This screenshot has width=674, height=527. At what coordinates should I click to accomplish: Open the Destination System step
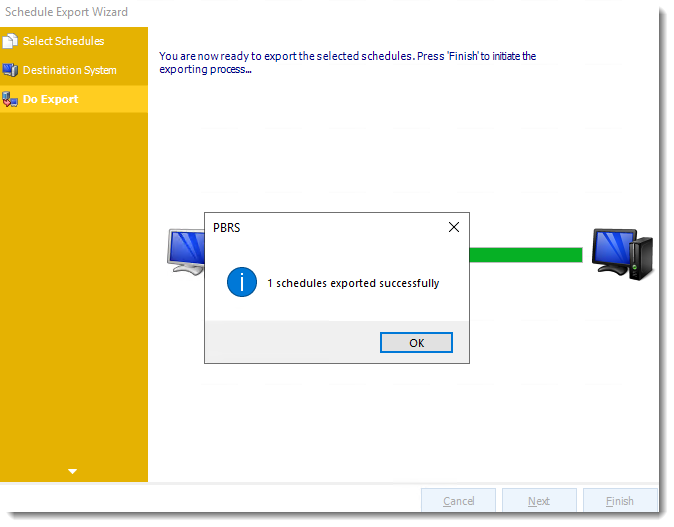(74, 70)
